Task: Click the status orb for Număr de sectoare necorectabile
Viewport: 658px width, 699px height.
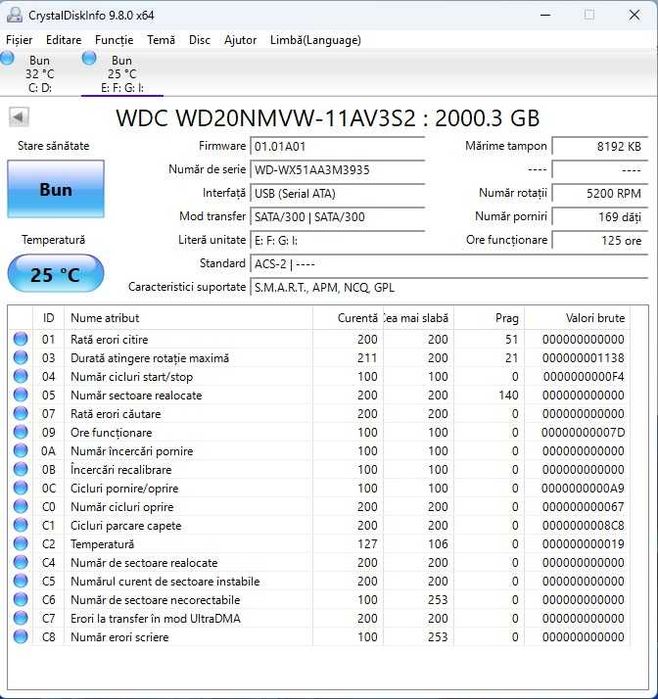Action: (21, 600)
